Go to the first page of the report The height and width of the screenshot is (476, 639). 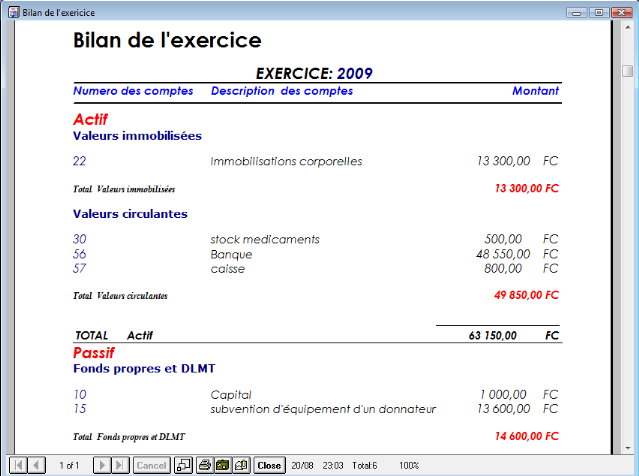coord(18,465)
